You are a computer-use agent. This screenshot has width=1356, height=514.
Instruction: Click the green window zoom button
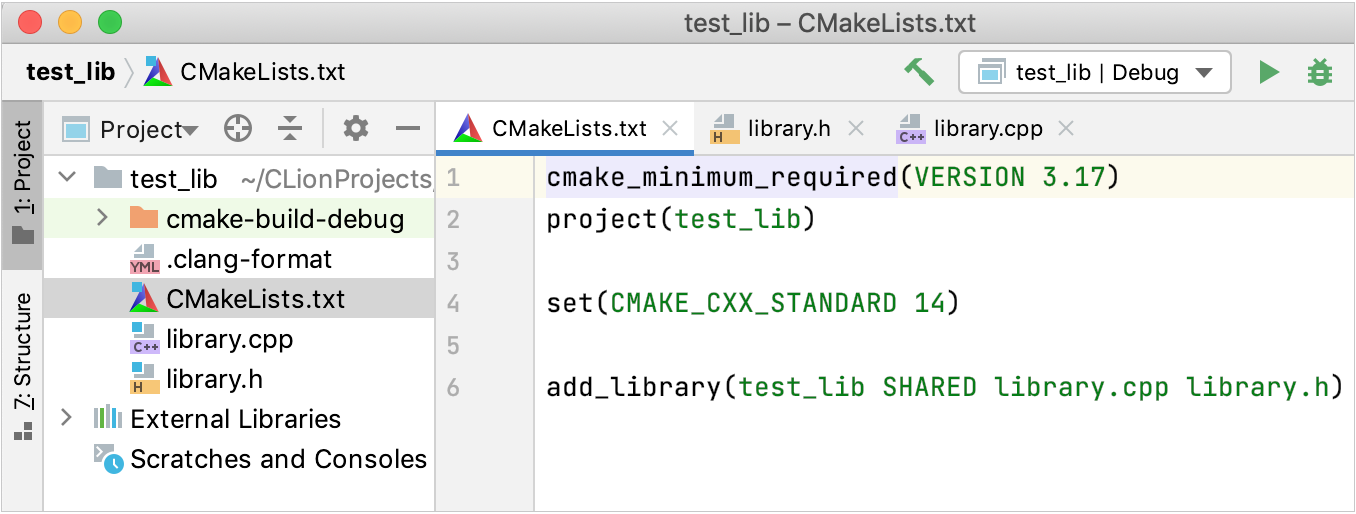(109, 22)
